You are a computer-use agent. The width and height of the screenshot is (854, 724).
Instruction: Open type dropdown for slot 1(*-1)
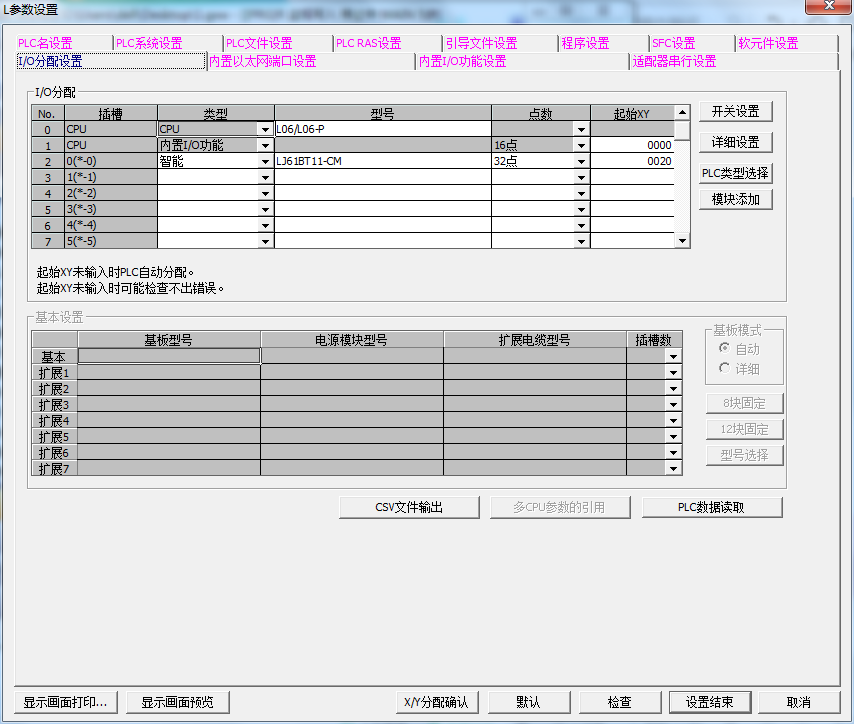click(x=265, y=177)
